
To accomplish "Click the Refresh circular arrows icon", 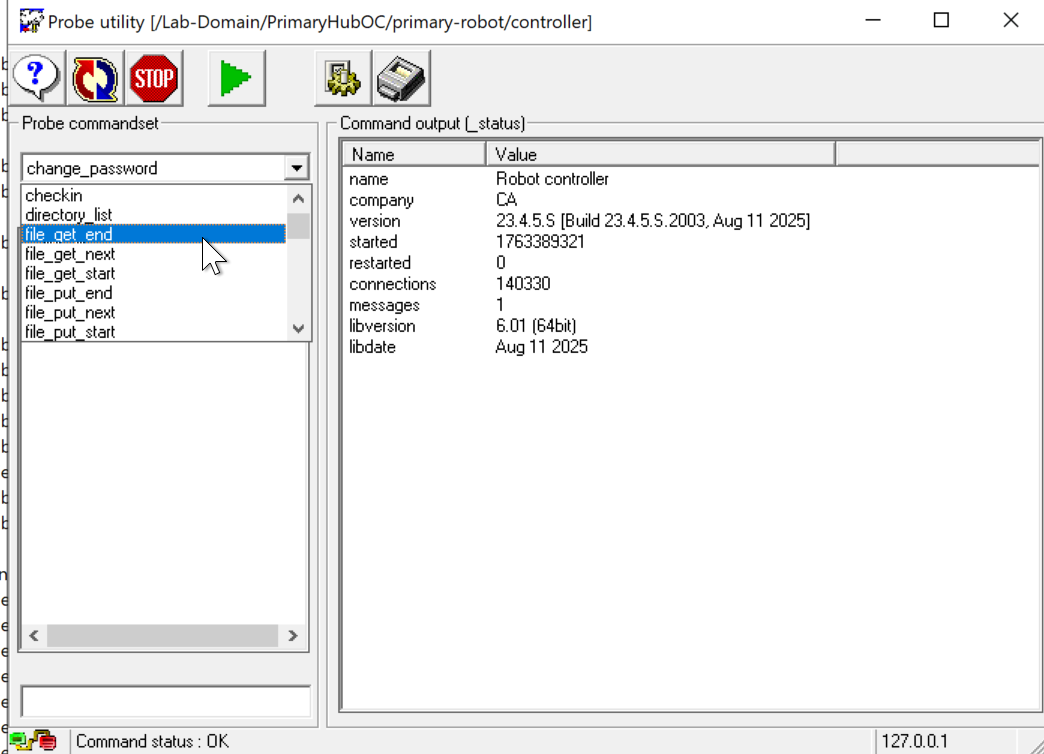I will tap(96, 78).
